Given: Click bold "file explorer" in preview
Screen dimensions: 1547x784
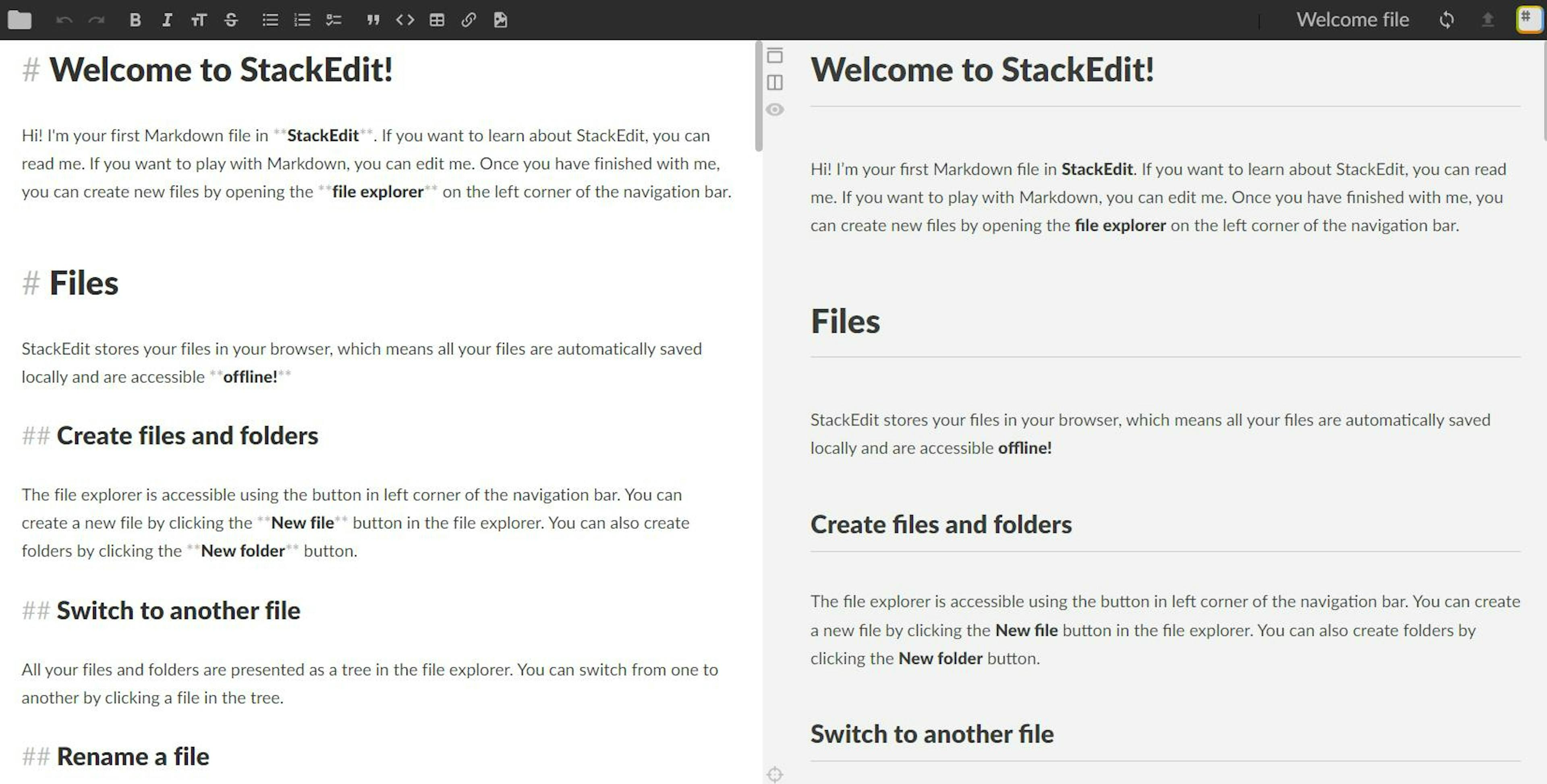Looking at the screenshot, I should pos(1120,226).
